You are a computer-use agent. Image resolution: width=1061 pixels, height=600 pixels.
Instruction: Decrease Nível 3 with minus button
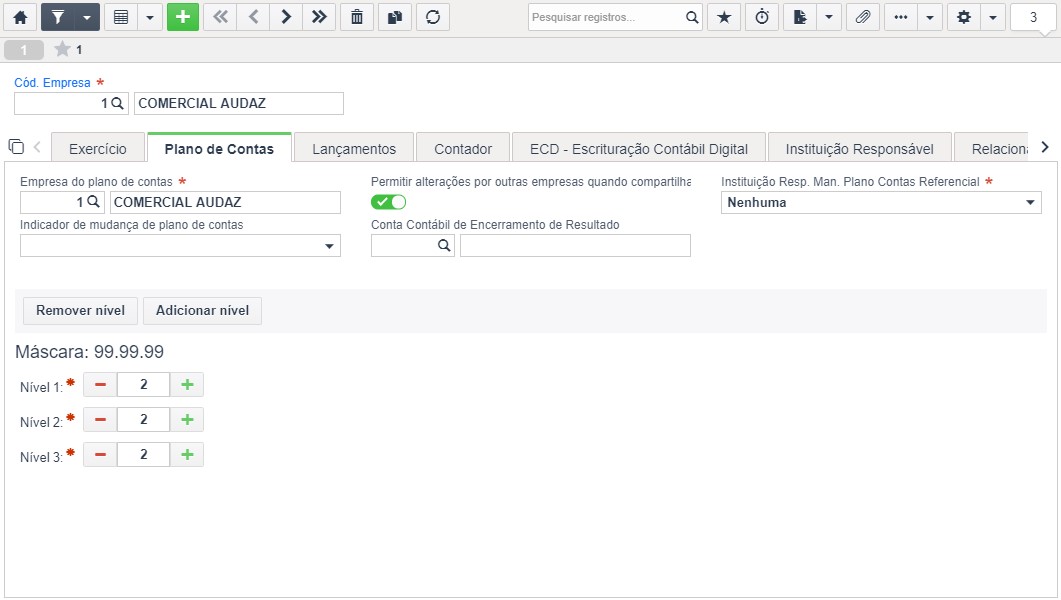[x=100, y=455]
